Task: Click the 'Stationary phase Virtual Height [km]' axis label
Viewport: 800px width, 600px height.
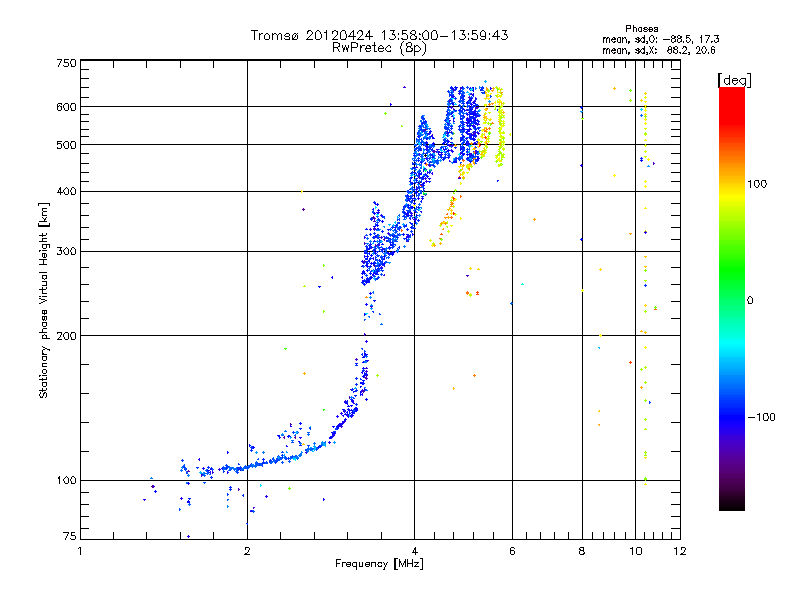Action: coord(44,300)
